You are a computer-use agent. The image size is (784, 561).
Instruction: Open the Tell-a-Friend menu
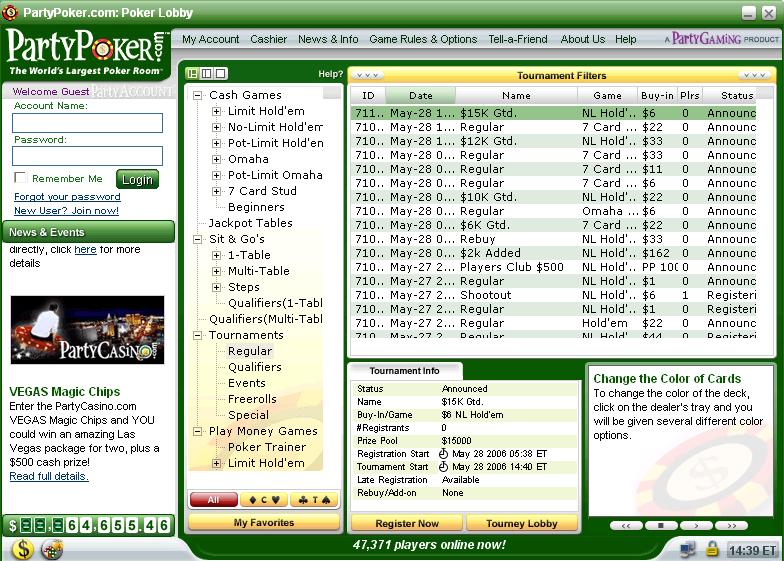[x=518, y=39]
